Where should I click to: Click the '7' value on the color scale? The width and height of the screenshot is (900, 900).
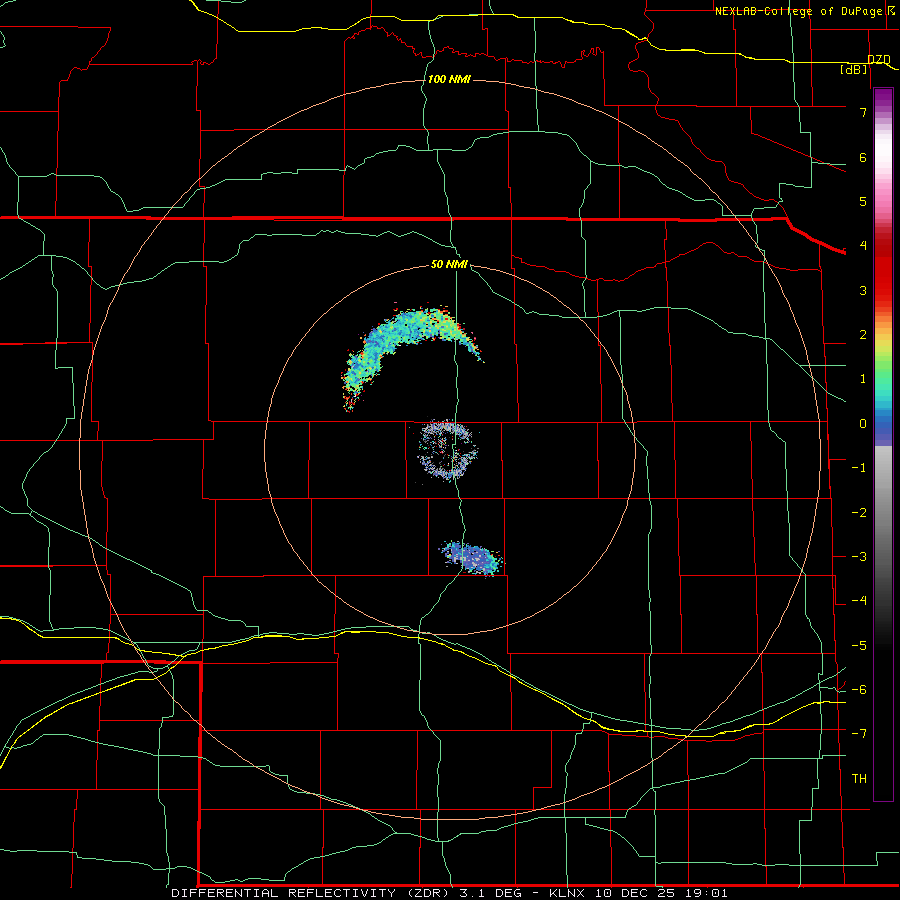coord(863,112)
